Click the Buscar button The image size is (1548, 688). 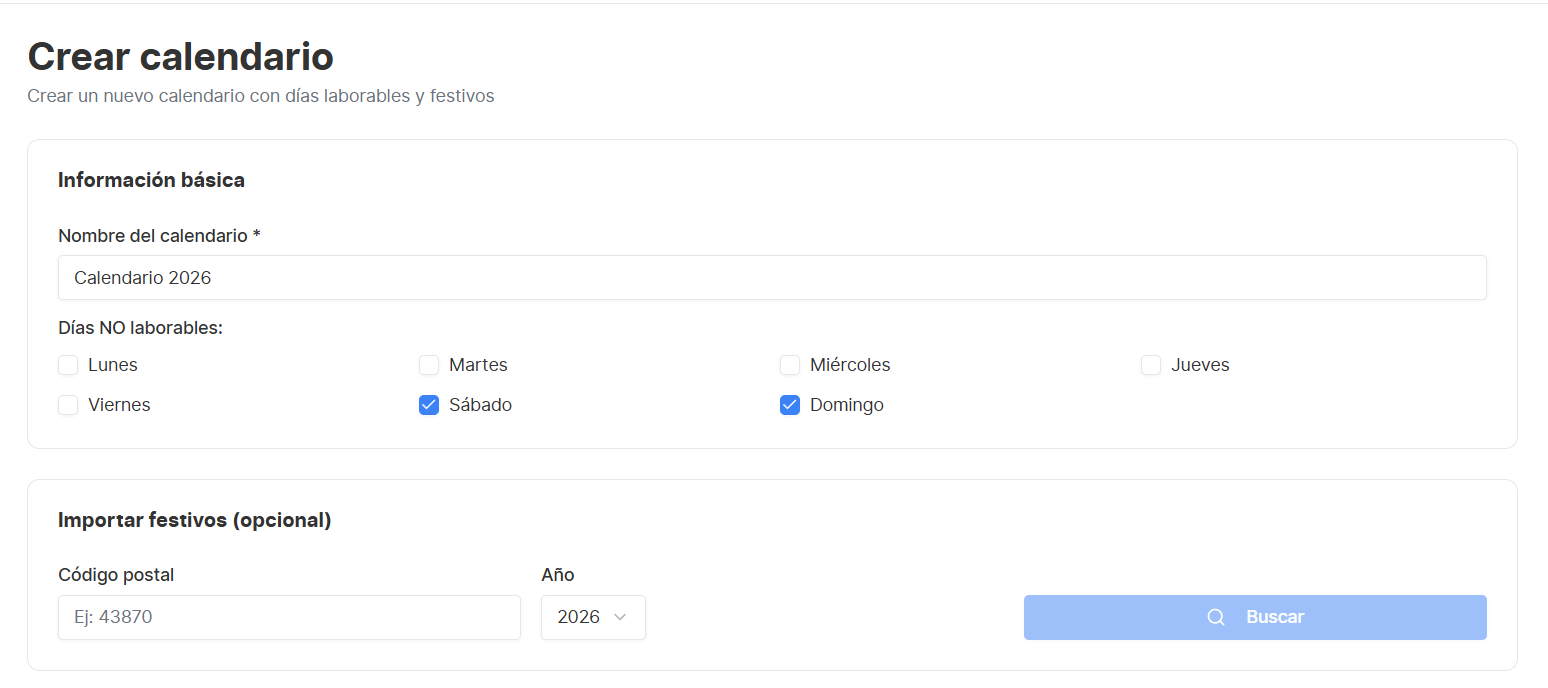click(x=1255, y=617)
